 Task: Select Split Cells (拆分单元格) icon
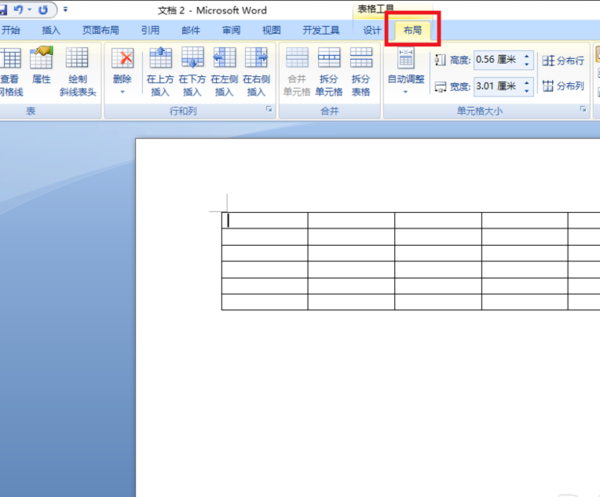pos(329,71)
